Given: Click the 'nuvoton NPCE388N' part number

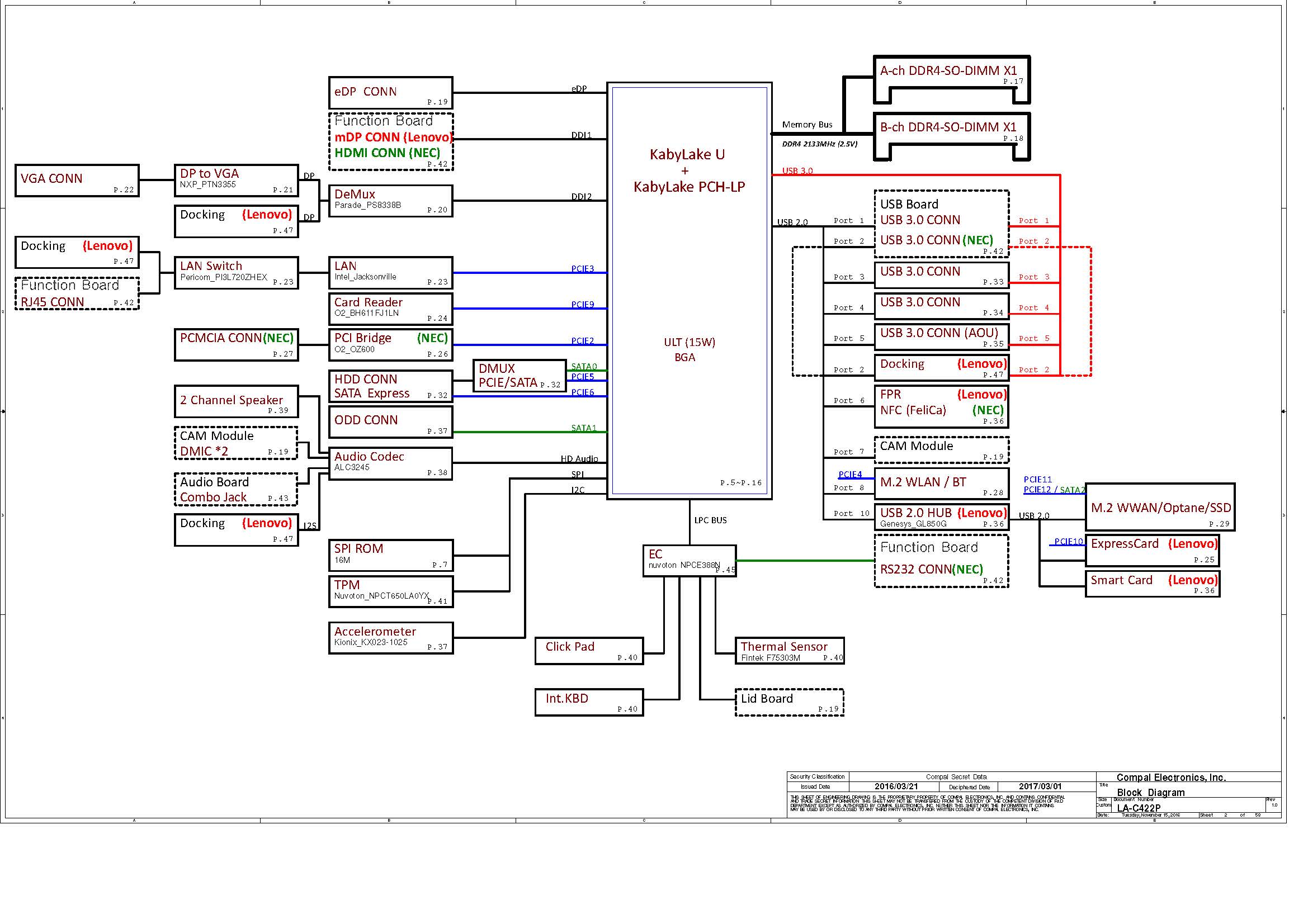Looking at the screenshot, I should pos(684,565).
